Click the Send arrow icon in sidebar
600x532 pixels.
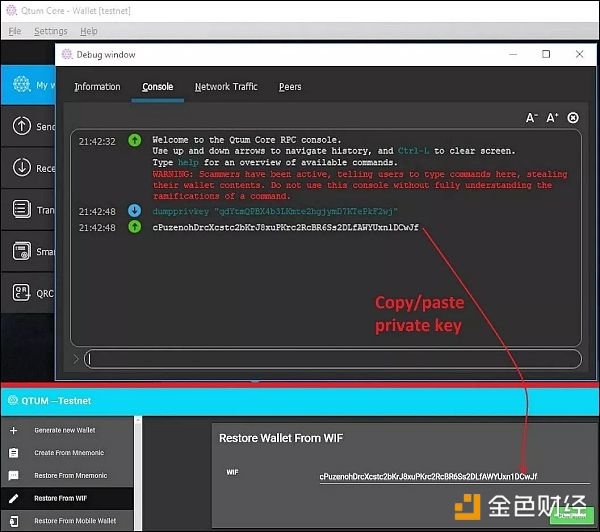coord(22,126)
